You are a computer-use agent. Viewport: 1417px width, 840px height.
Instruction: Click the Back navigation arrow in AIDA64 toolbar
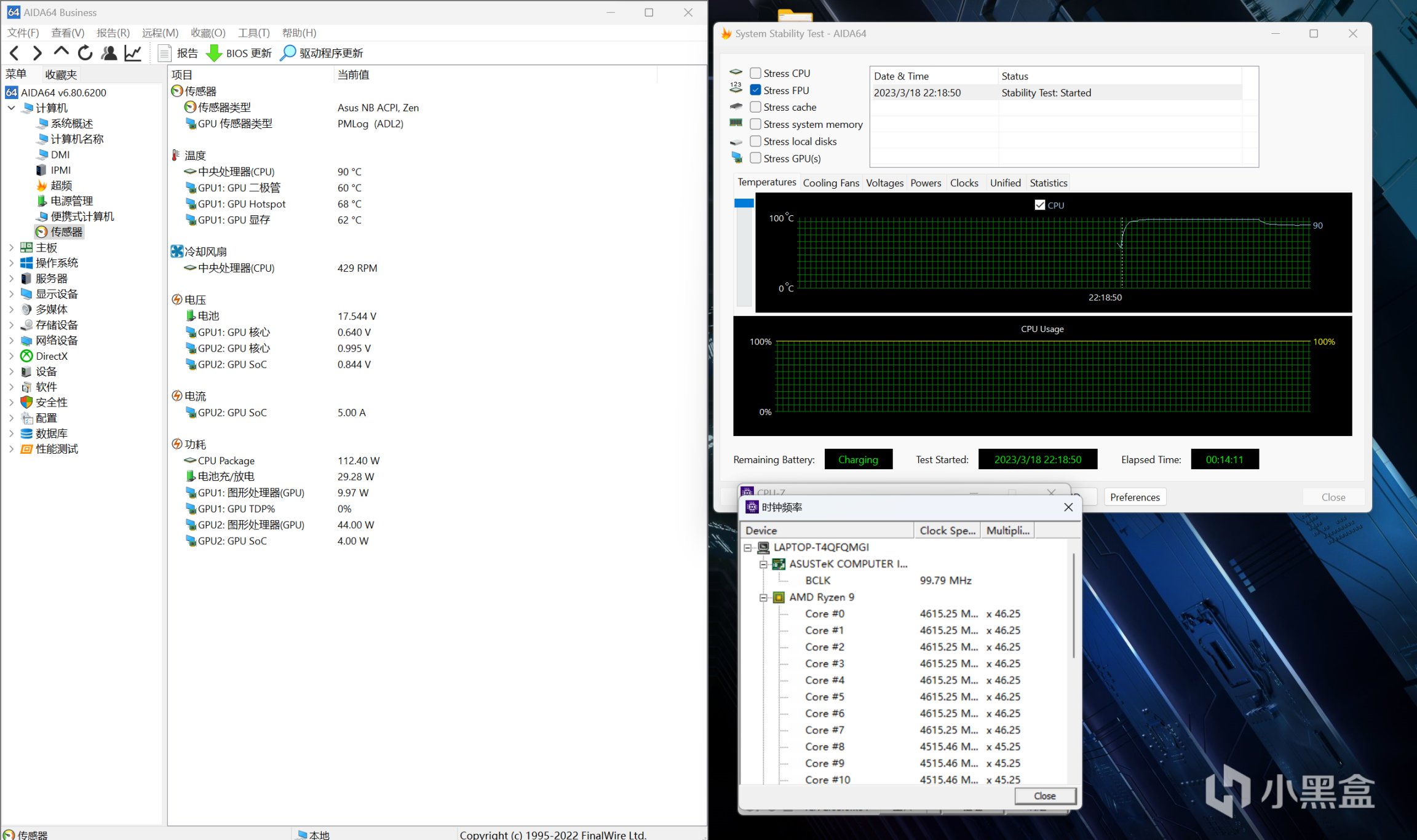click(x=15, y=53)
